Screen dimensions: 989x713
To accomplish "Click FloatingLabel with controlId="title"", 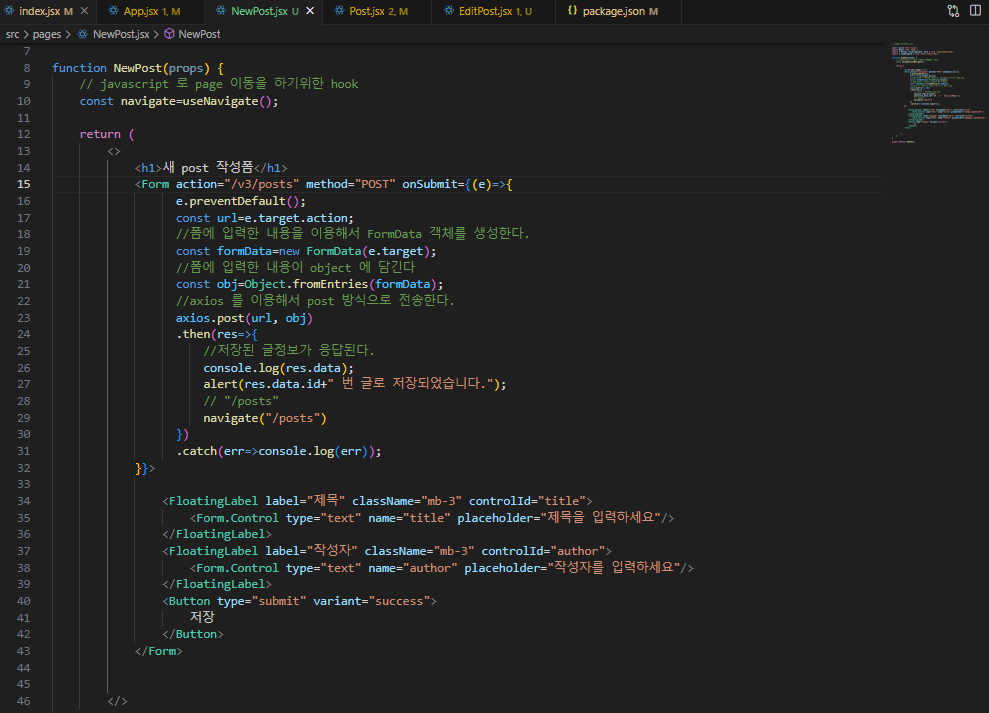I will coord(377,501).
